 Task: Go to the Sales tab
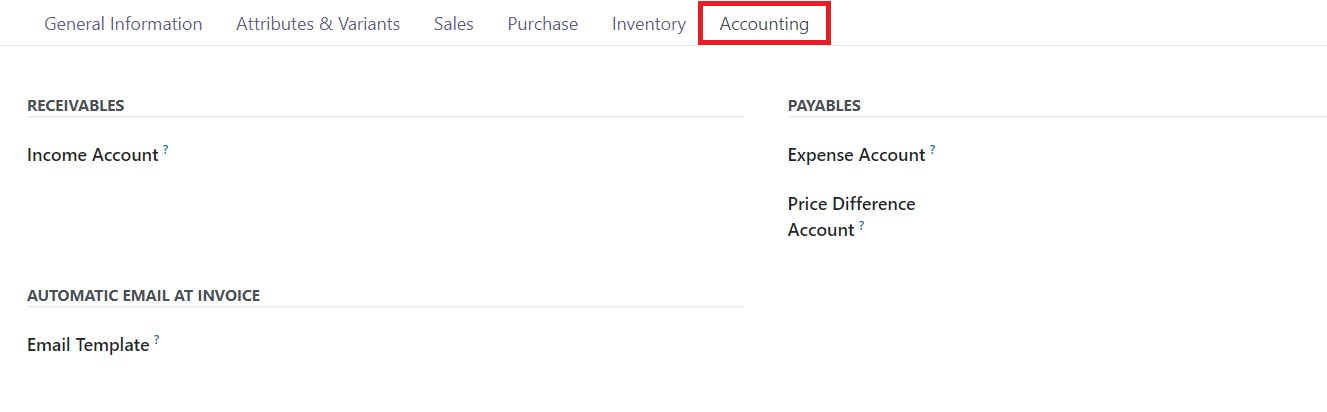pos(454,24)
